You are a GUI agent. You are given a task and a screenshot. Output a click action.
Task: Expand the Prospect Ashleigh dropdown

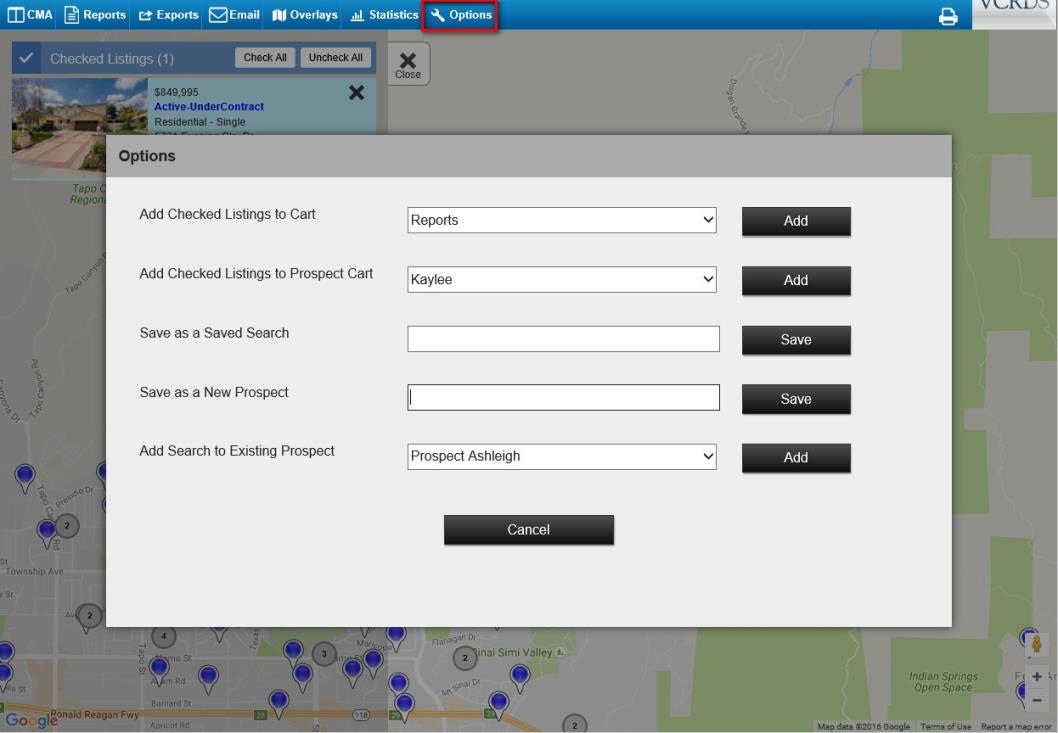(561, 456)
